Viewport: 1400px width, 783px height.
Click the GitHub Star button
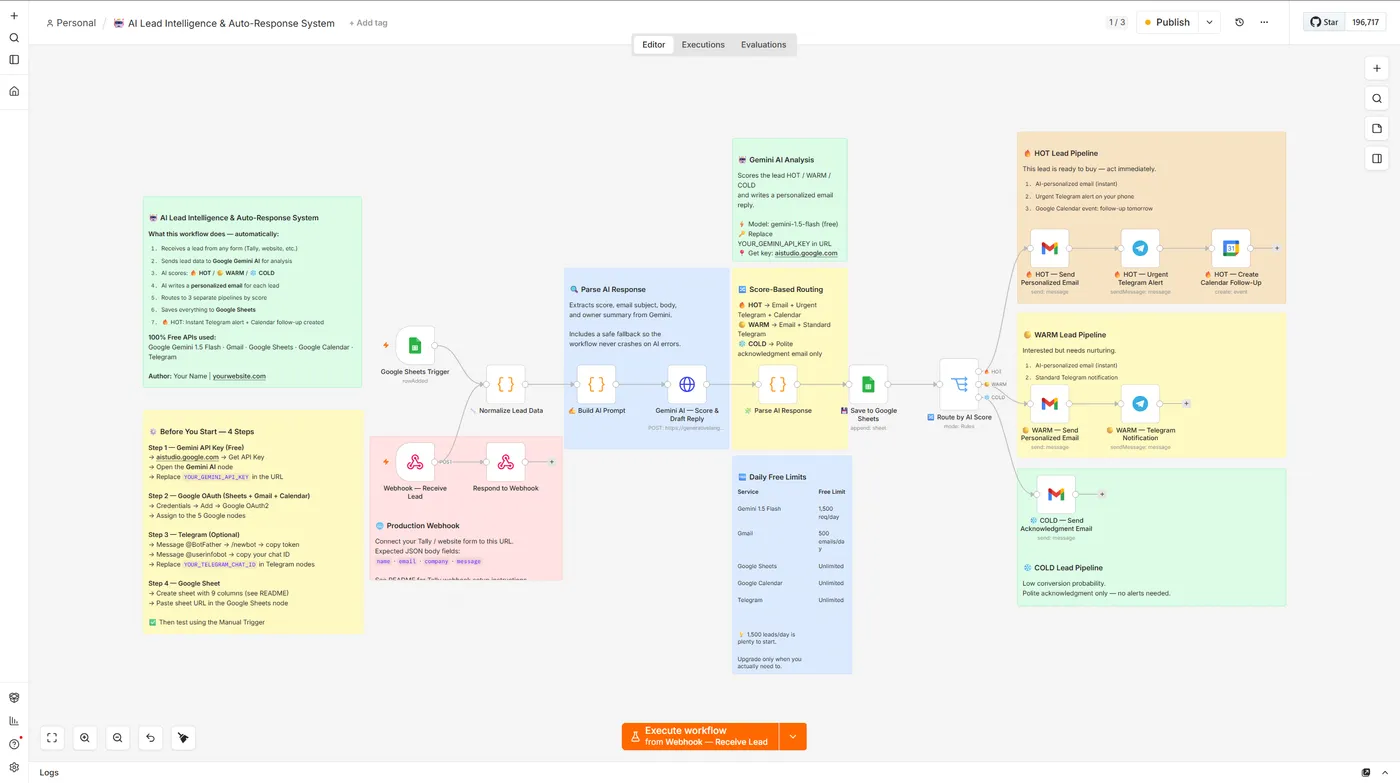click(x=1324, y=22)
